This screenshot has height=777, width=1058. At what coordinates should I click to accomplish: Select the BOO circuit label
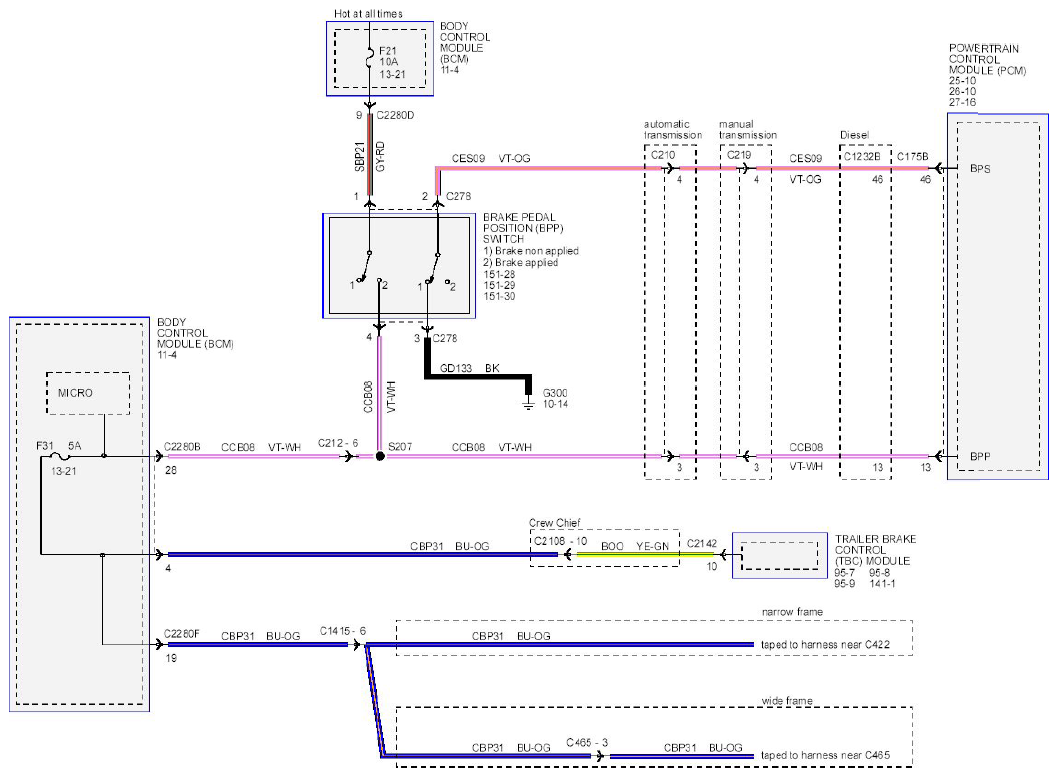coord(612,546)
